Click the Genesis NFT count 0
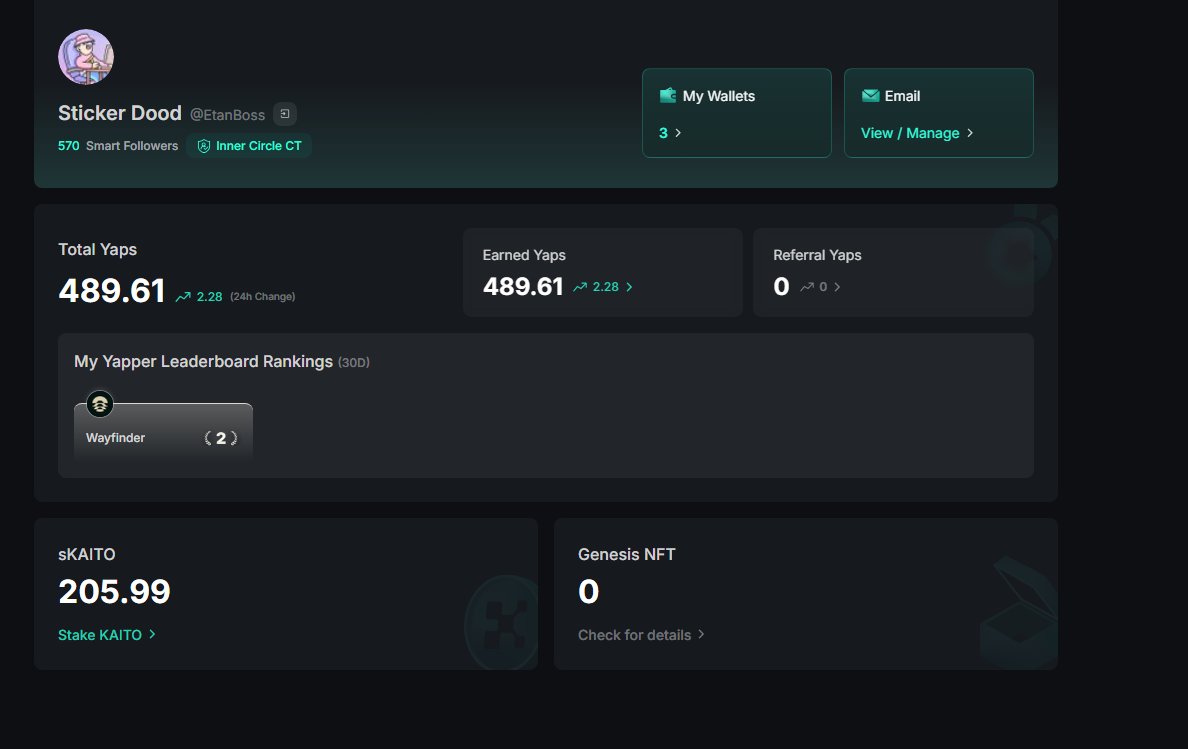The image size is (1188, 749). pyautogui.click(x=589, y=591)
